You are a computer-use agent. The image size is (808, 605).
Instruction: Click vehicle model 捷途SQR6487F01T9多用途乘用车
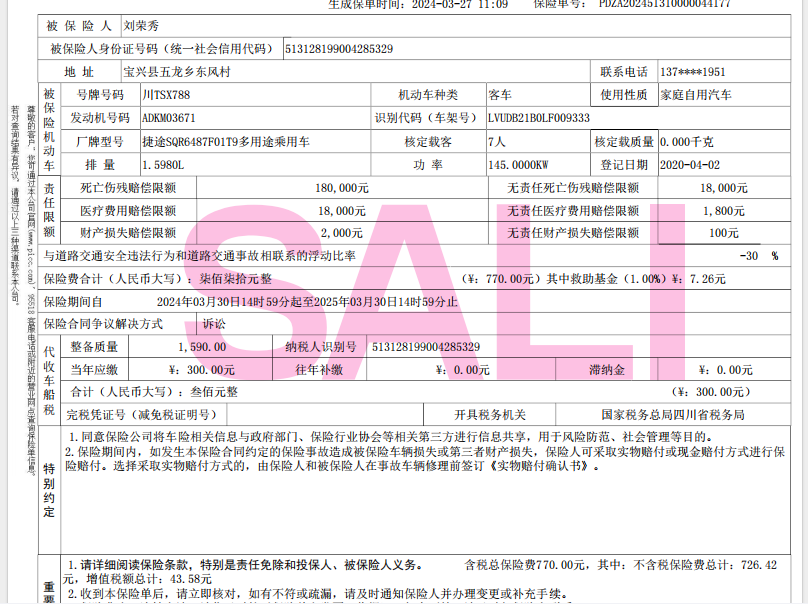[x=226, y=142]
